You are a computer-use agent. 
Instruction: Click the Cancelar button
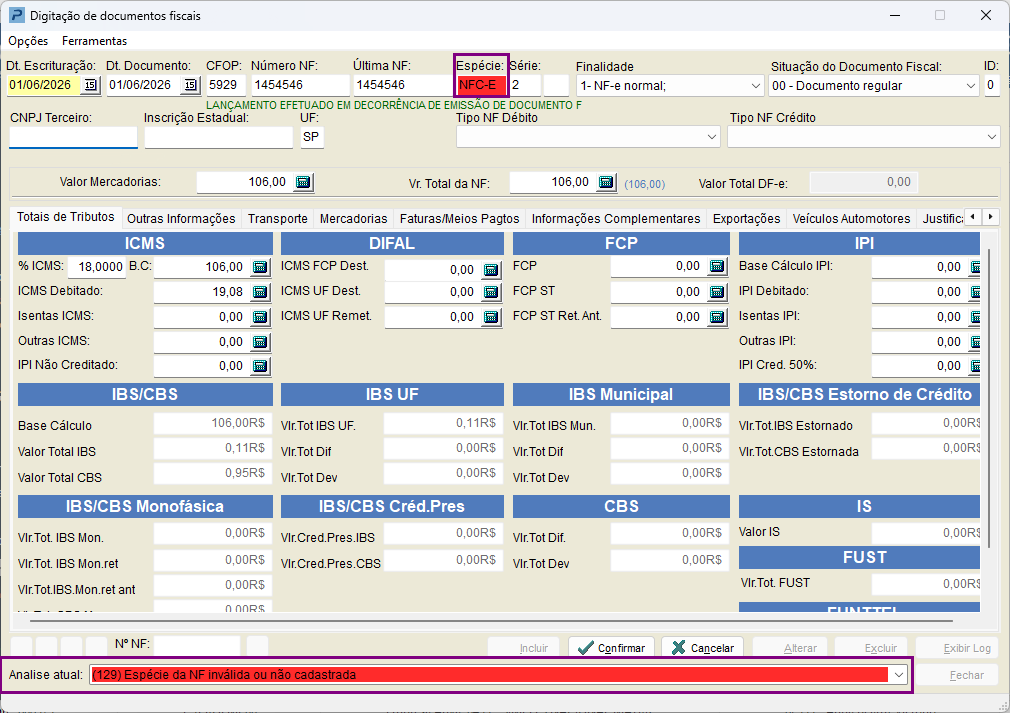tap(702, 648)
